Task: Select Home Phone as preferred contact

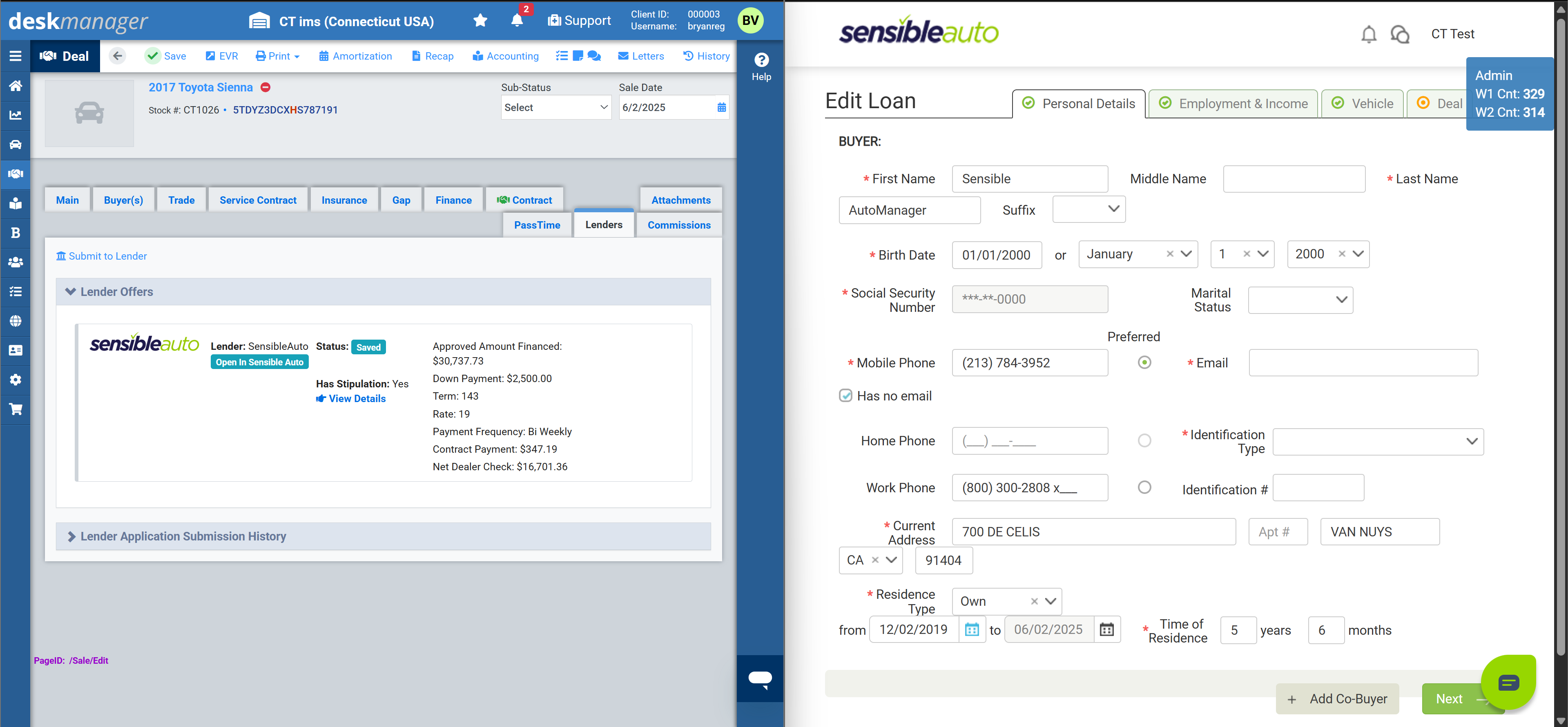Action: click(1144, 440)
